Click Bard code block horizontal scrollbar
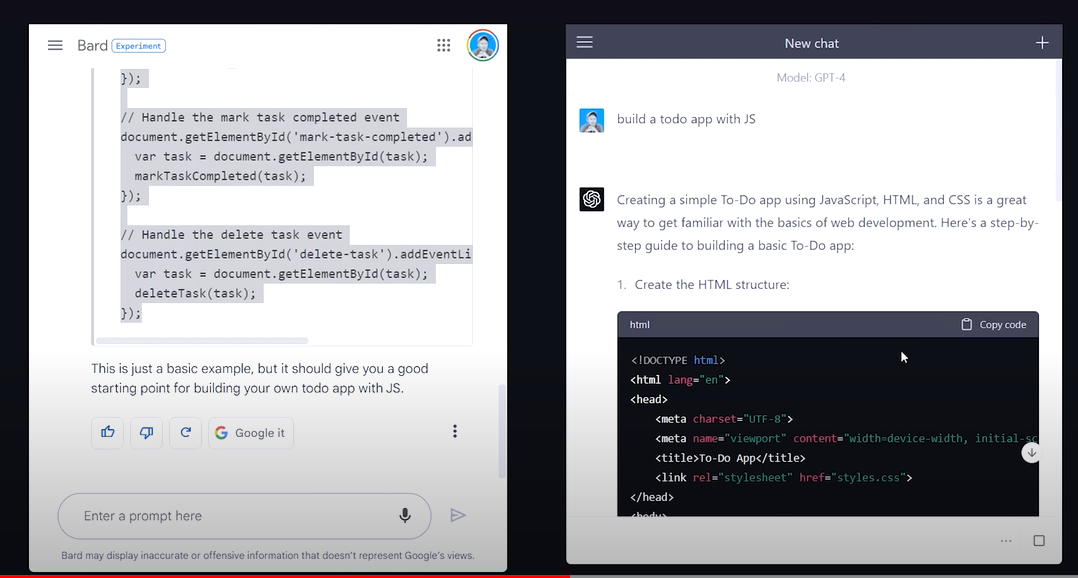The width and height of the screenshot is (1078, 578). 201,341
